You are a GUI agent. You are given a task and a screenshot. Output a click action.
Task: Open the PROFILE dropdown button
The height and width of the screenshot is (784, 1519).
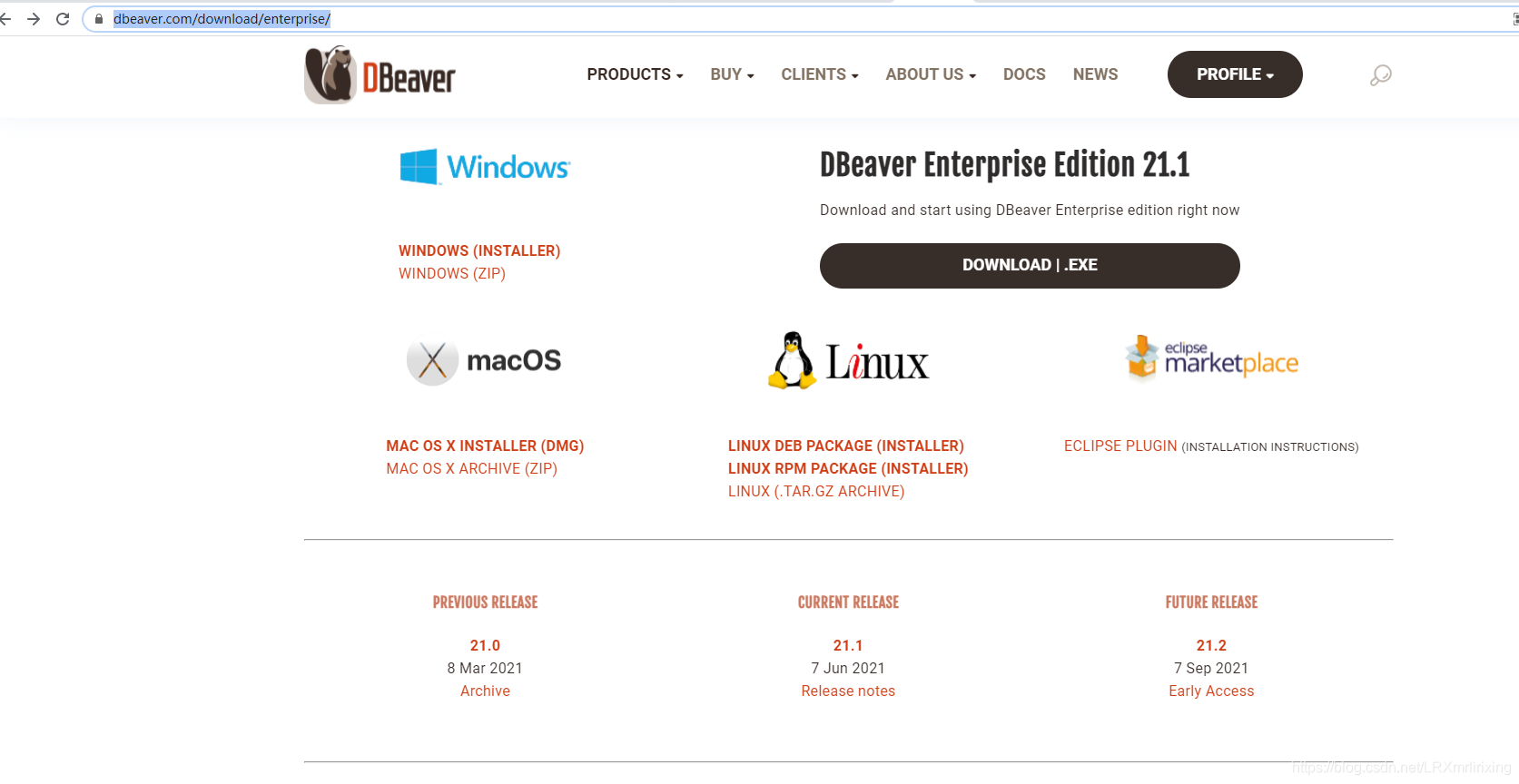(x=1235, y=74)
